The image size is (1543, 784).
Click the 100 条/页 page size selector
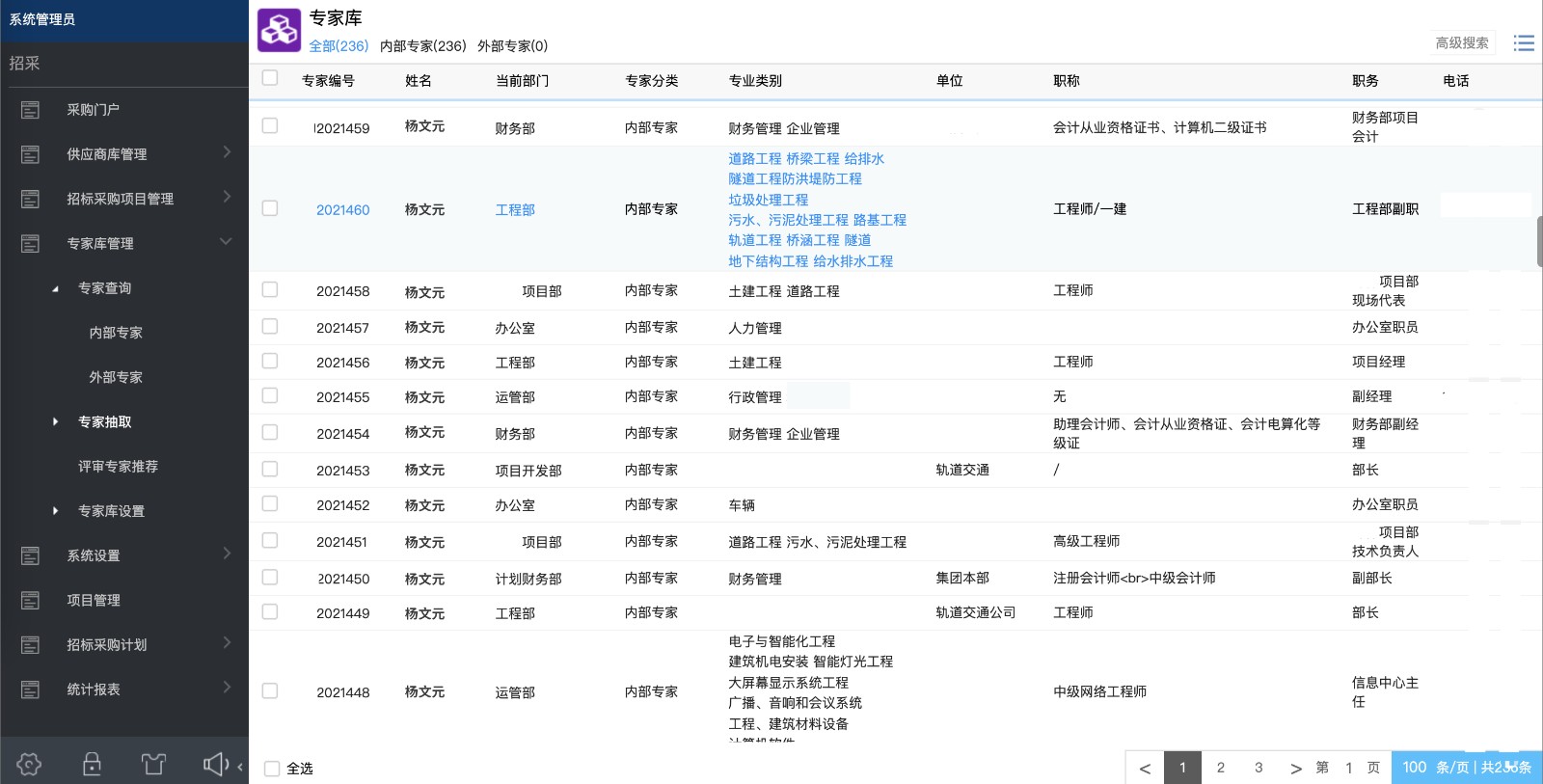1467,768
